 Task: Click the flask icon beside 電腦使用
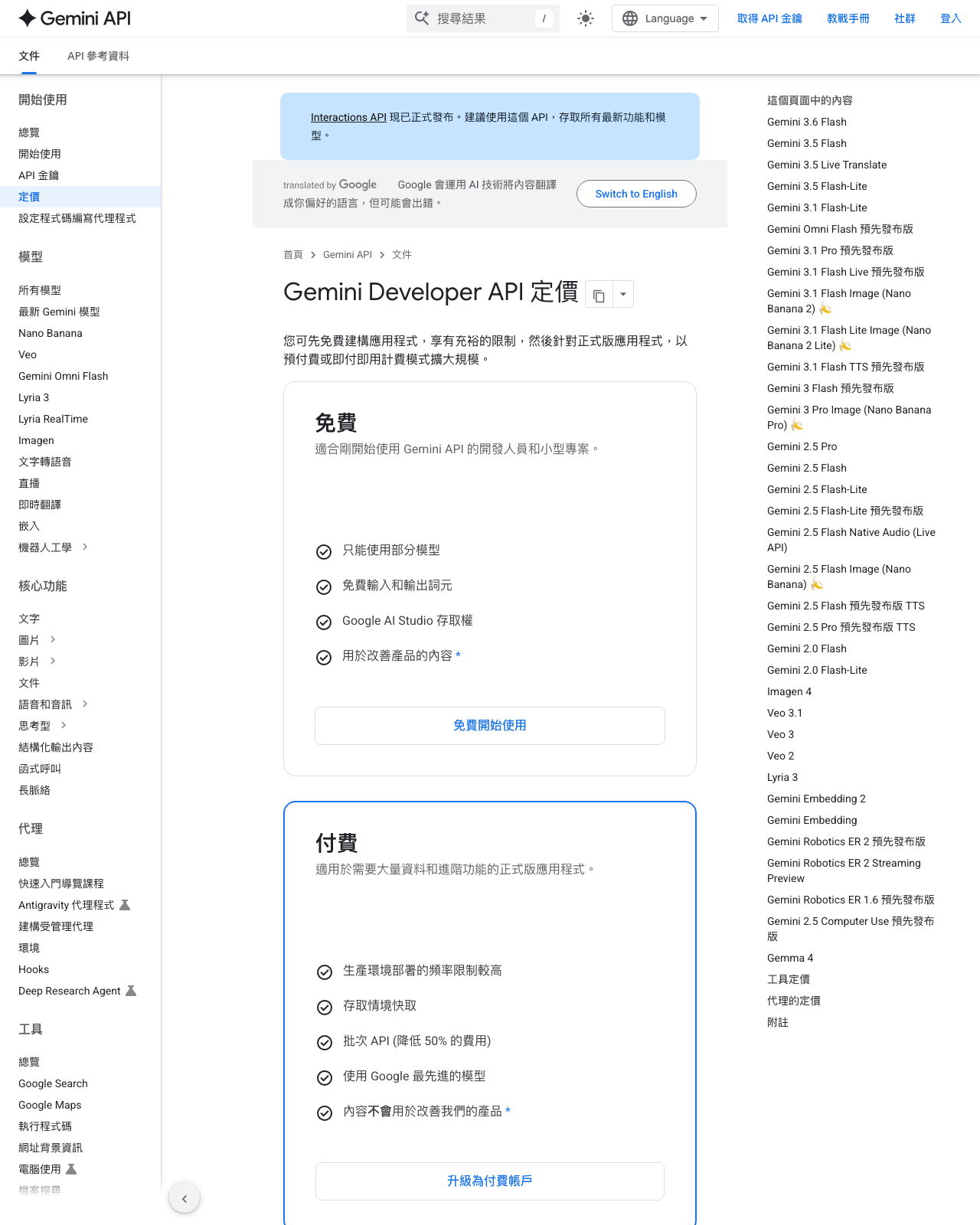(71, 1169)
